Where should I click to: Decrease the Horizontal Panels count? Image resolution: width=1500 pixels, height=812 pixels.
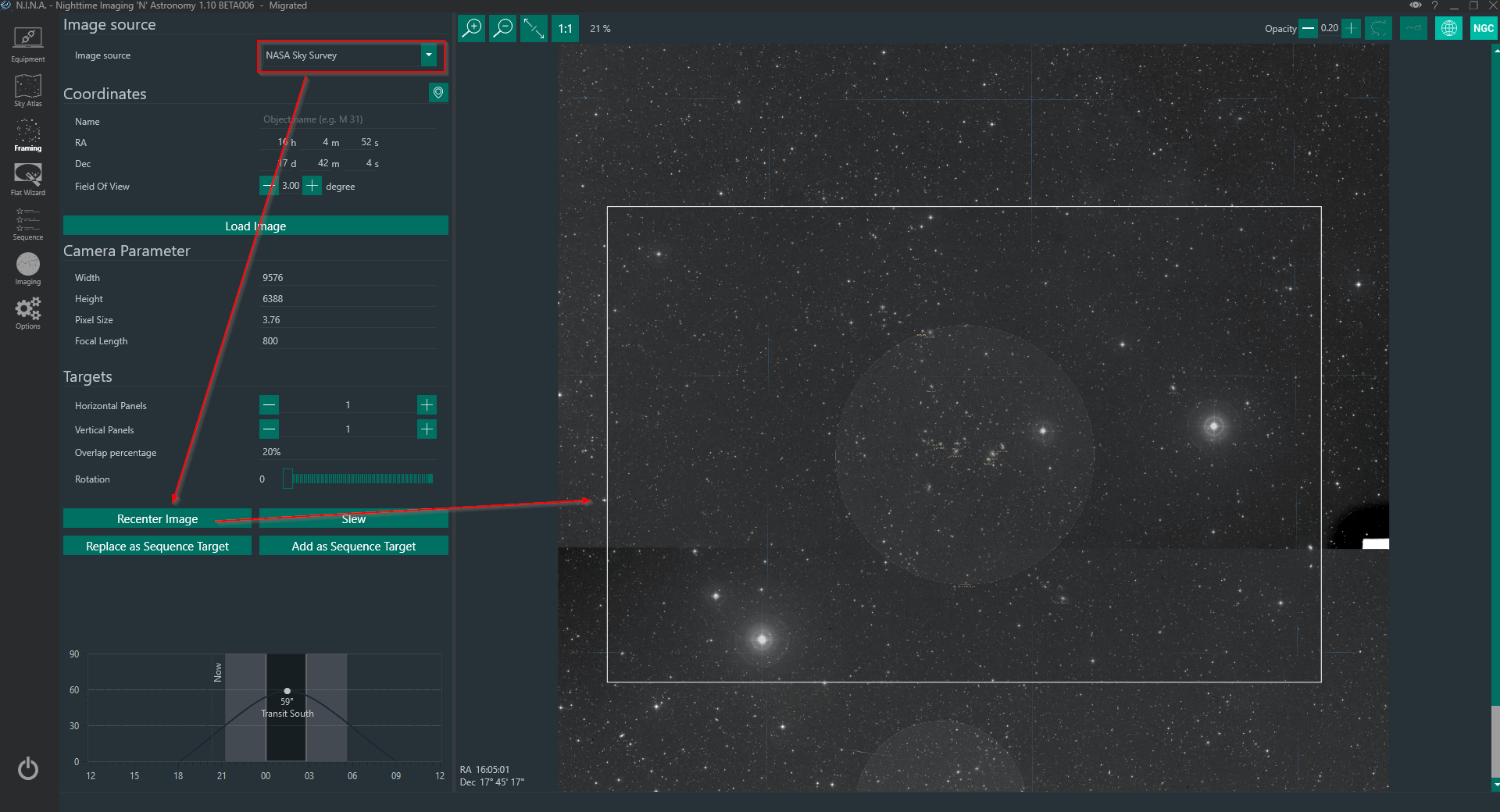coord(270,404)
